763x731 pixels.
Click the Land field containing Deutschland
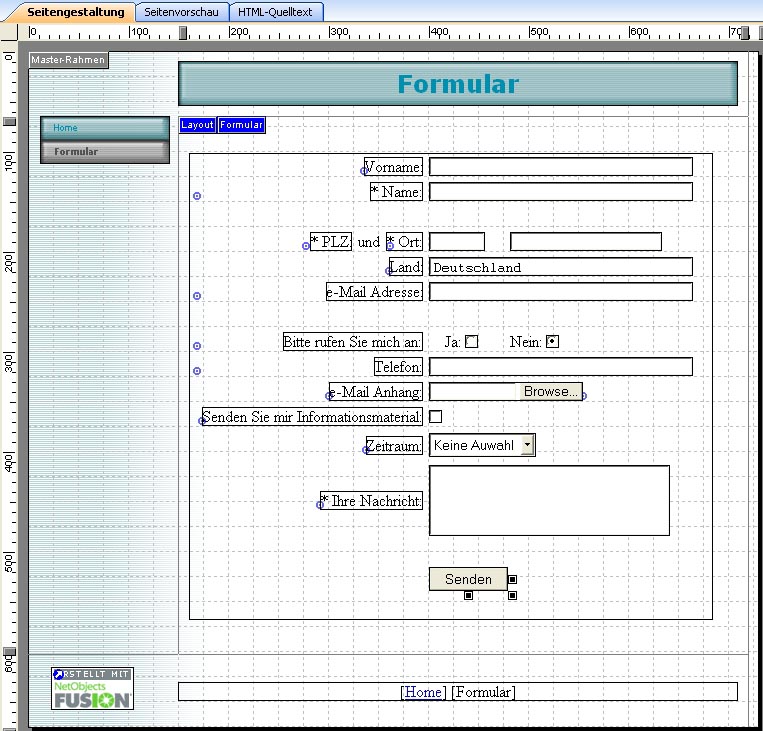(560, 267)
